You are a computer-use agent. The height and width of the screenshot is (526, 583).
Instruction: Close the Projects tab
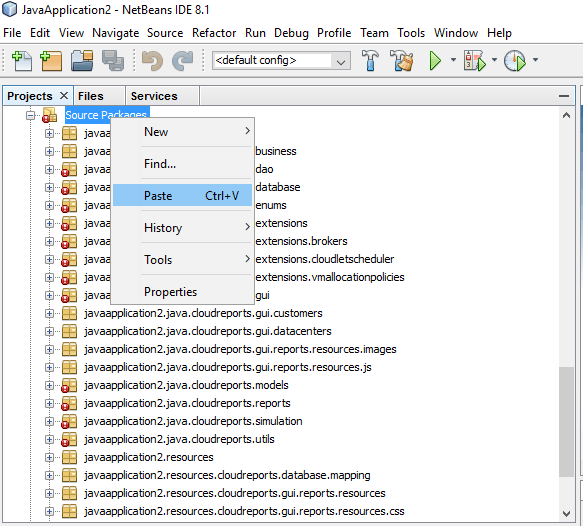pos(64,96)
